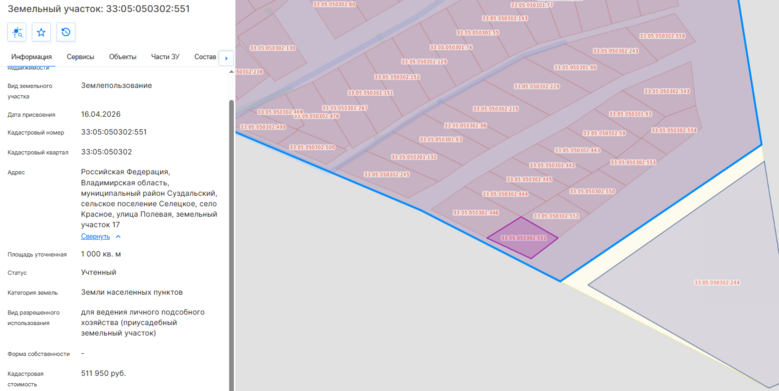779x391 pixels.
Task: Click parcel label 33:05:050302:476
Action: pos(316,116)
